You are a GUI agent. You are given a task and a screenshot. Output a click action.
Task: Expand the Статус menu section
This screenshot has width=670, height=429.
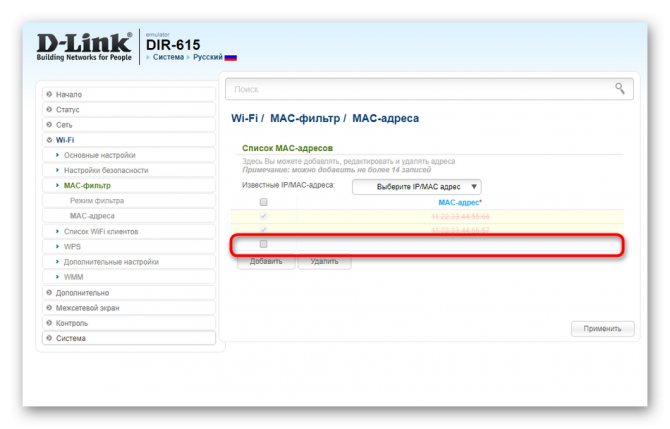[x=129, y=110]
